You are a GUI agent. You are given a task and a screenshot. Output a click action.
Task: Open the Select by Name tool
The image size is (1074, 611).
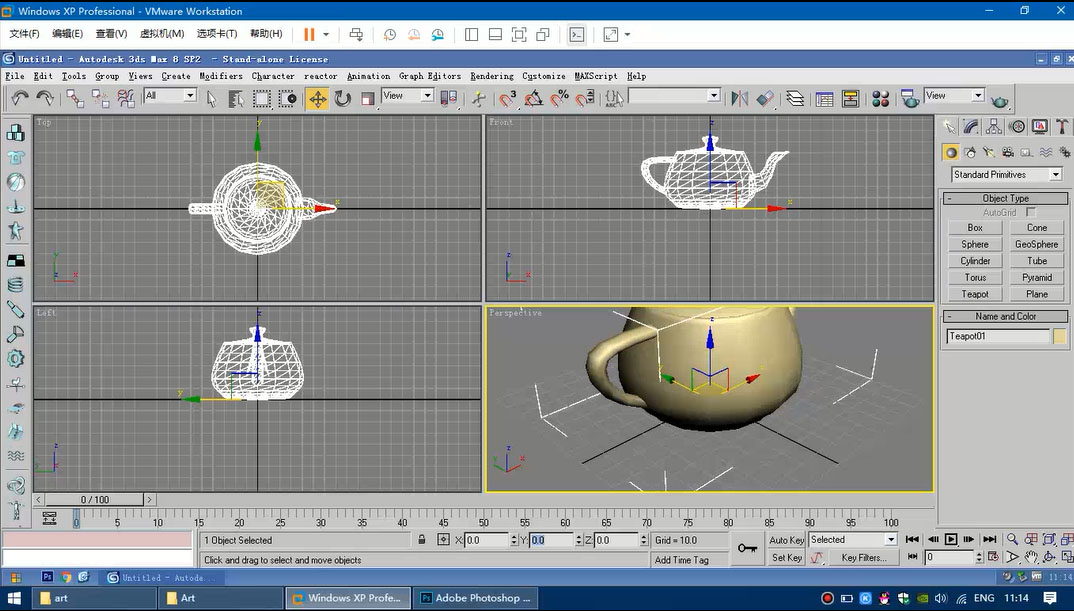click(x=236, y=99)
